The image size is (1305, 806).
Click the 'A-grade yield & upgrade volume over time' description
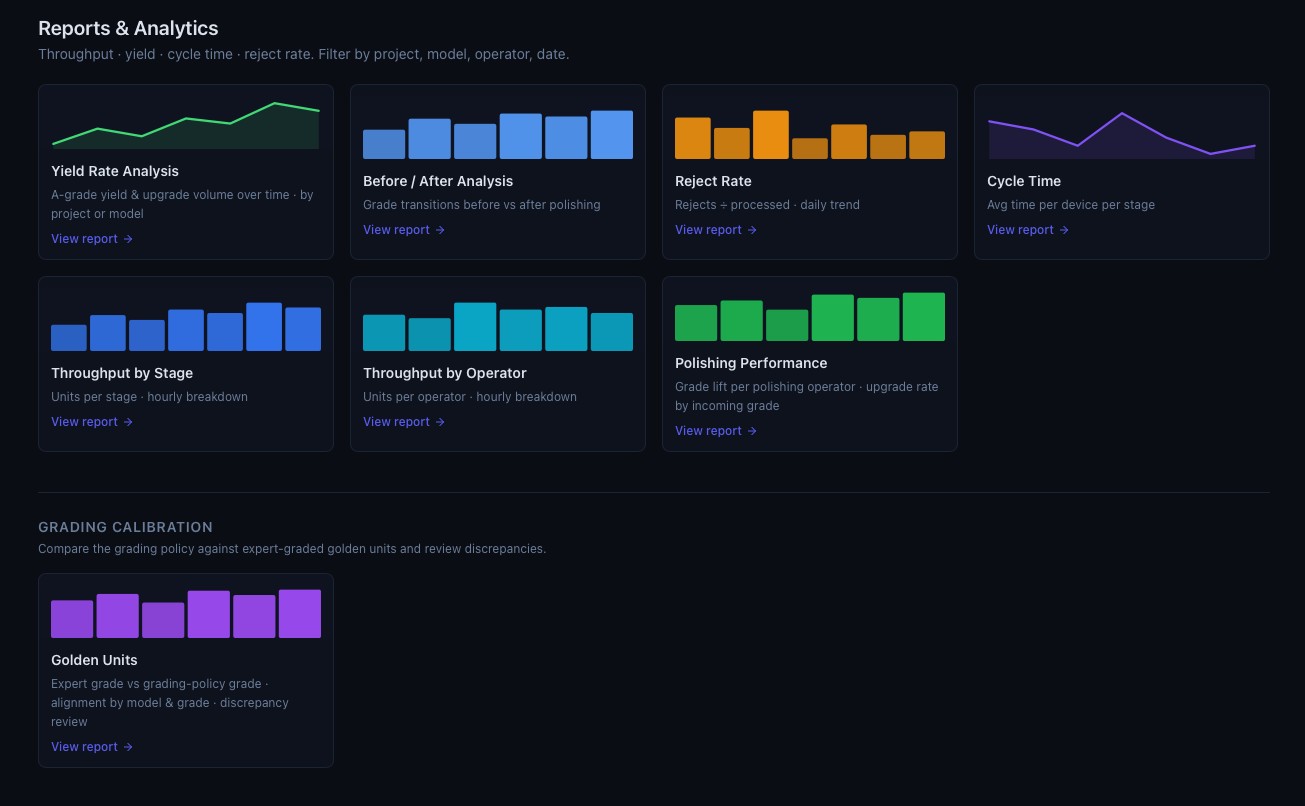182,204
